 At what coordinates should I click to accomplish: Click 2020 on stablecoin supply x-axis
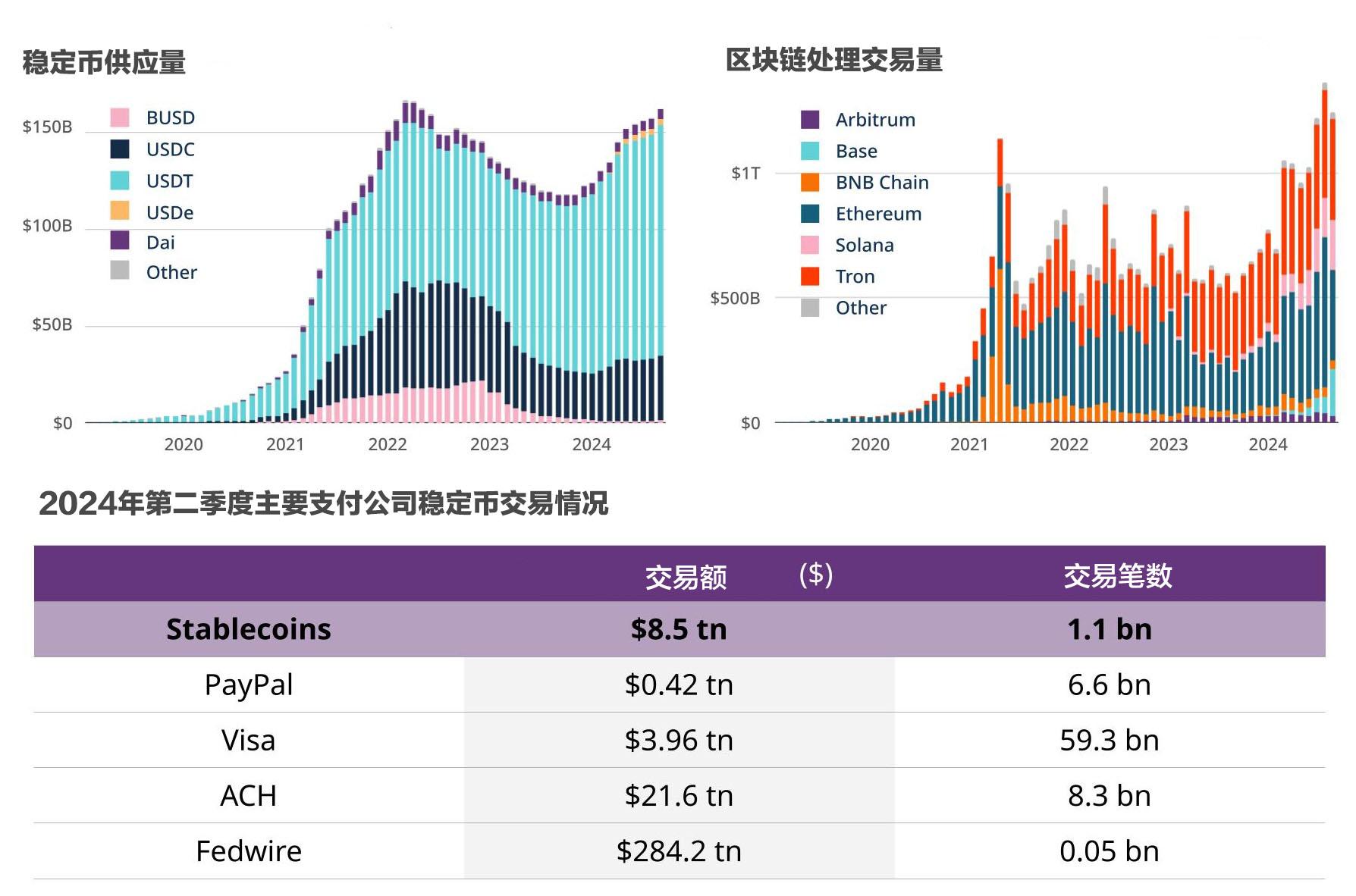[184, 444]
